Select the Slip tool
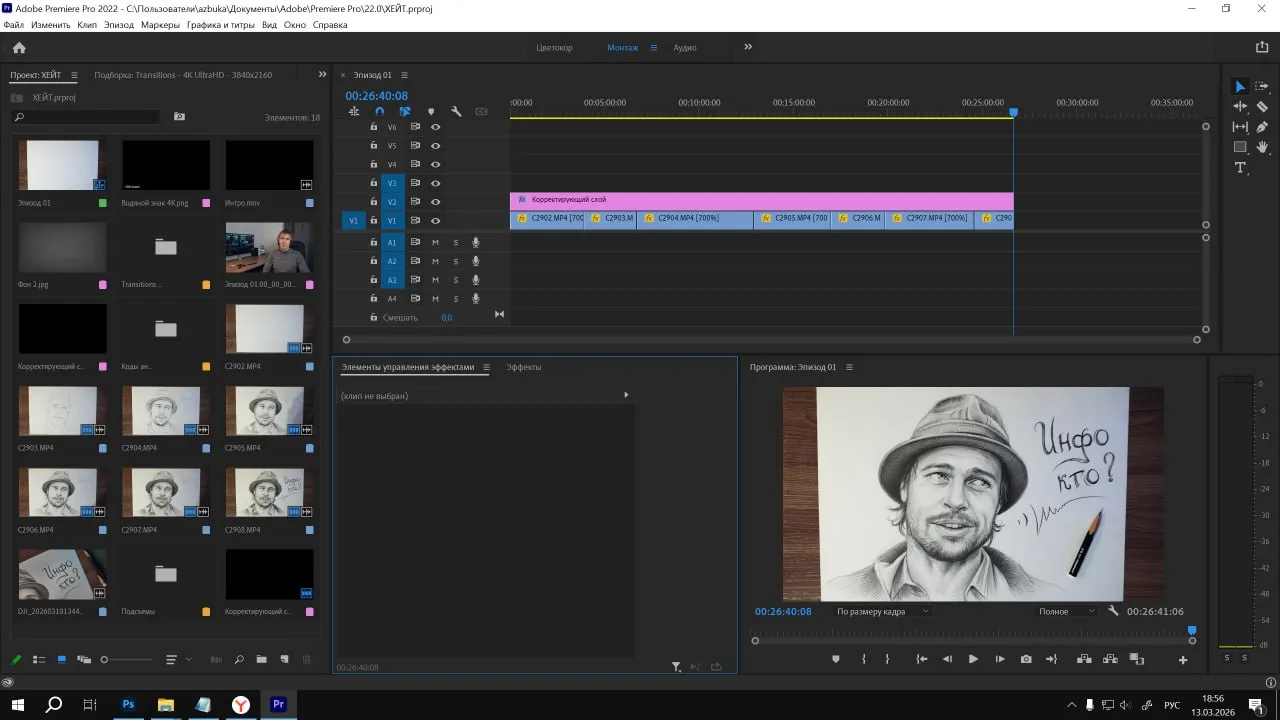The image size is (1280, 720). tap(1240, 127)
